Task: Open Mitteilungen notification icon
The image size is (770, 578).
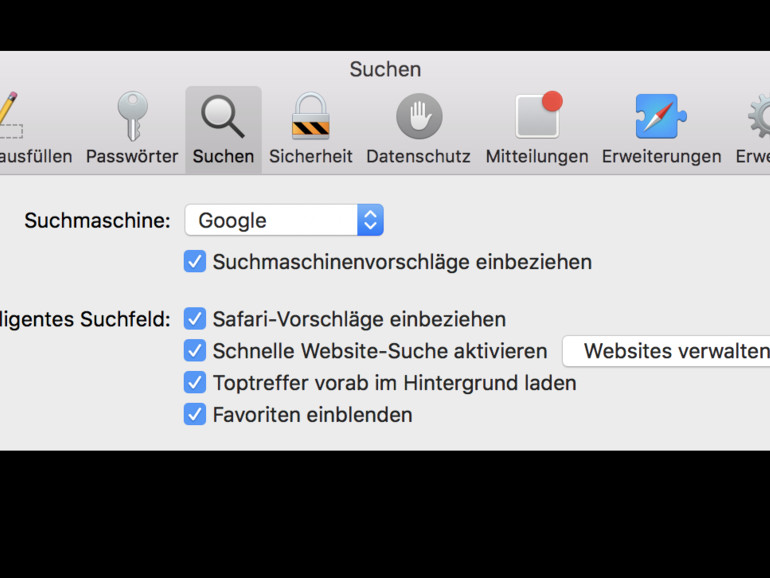Action: pyautogui.click(x=537, y=116)
